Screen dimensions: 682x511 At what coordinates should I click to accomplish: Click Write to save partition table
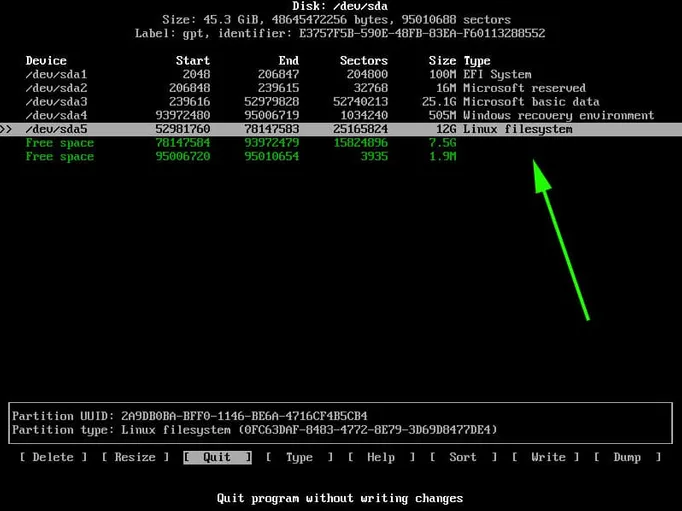(x=547, y=457)
